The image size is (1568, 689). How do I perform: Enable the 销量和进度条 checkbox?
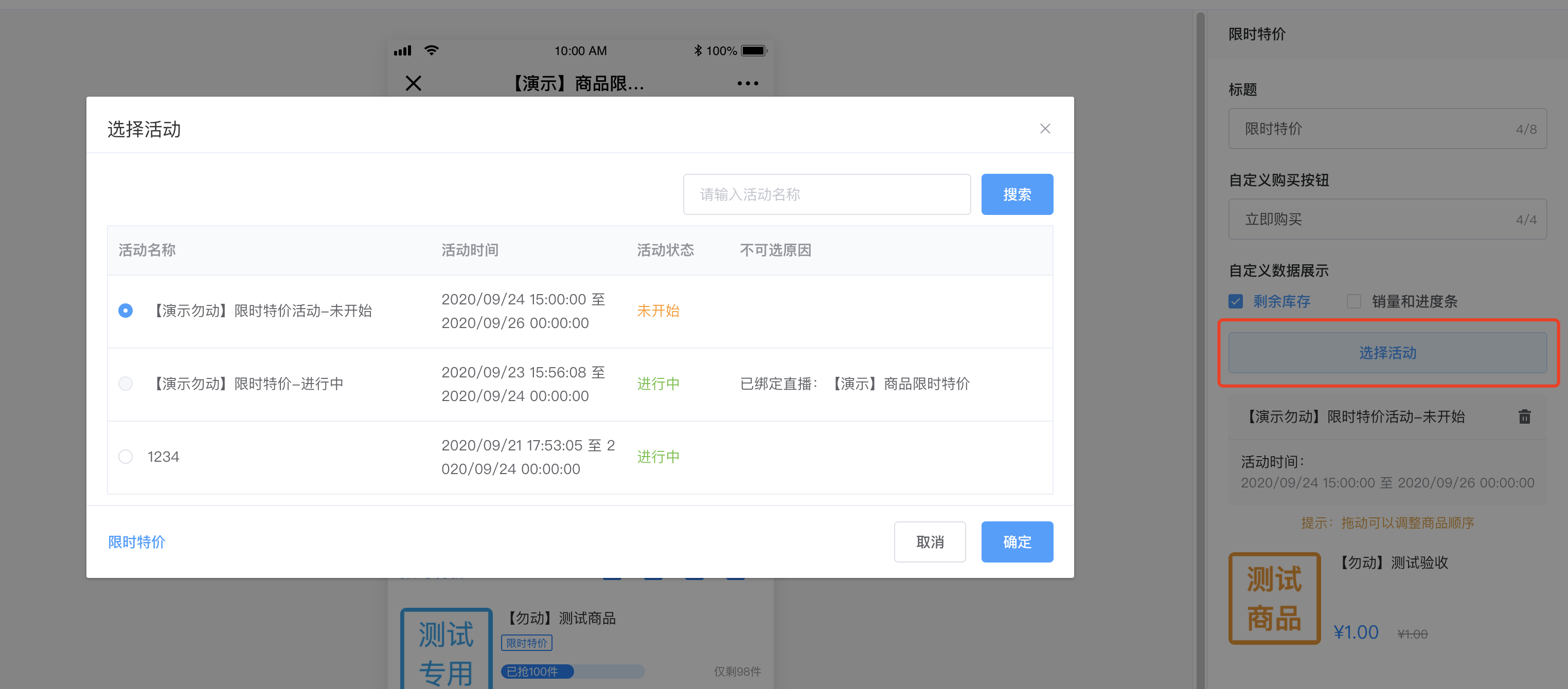pos(1354,301)
